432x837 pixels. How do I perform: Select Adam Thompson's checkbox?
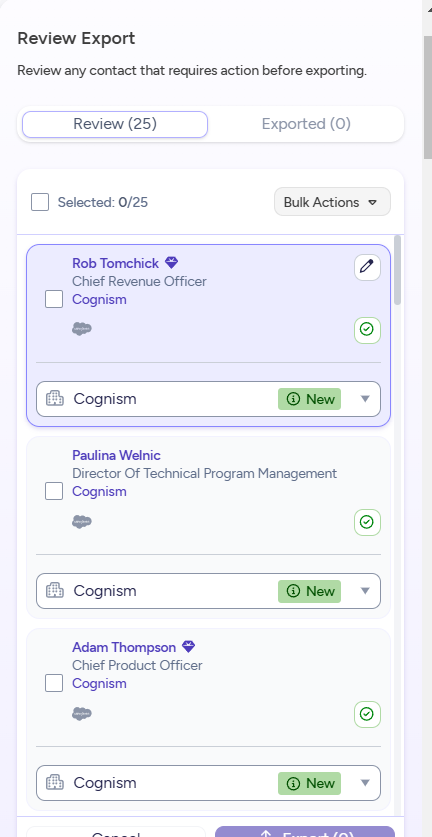tap(54, 683)
